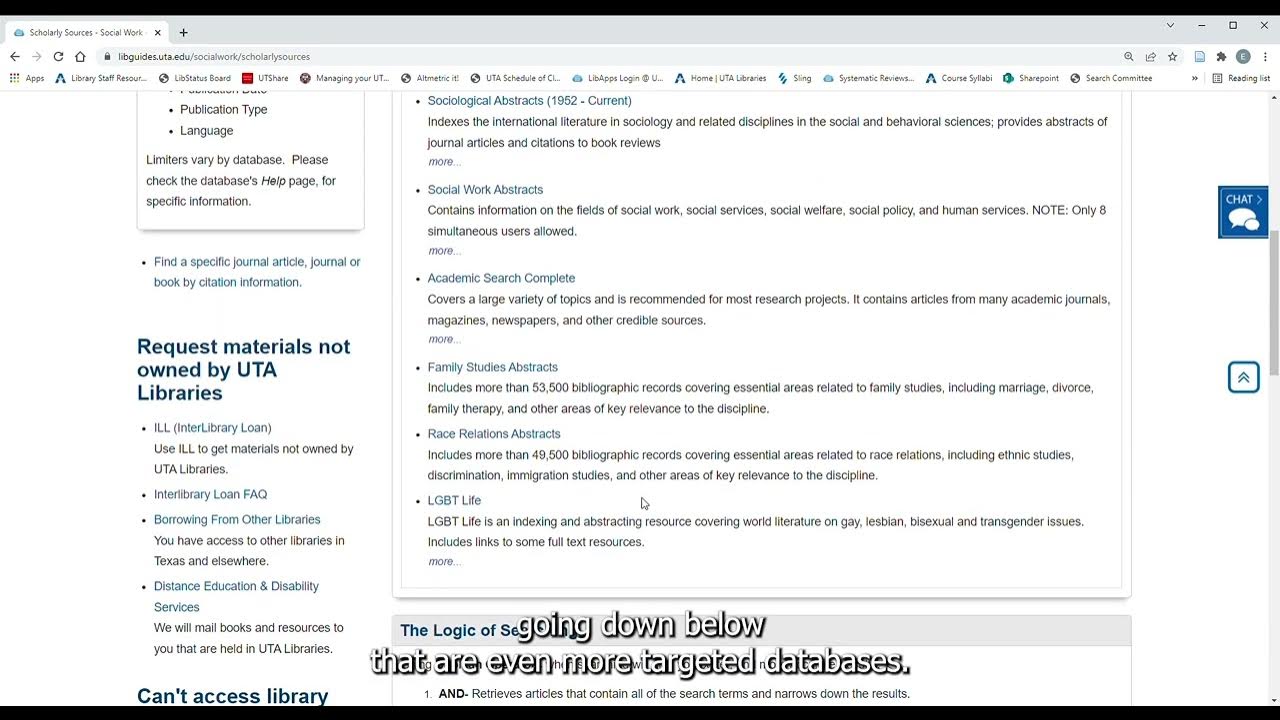Open the Systematic Reviews bookmark

click(x=868, y=78)
